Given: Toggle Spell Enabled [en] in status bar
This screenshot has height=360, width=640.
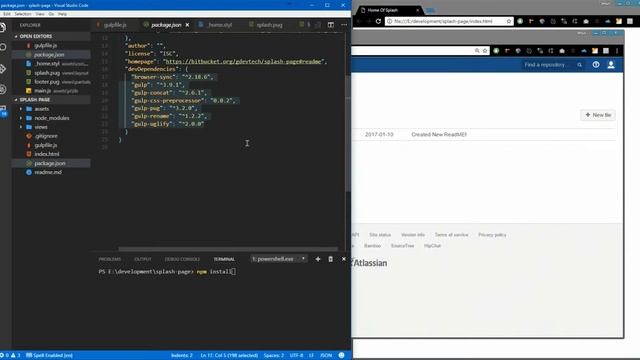Looking at the screenshot, I should coord(49,355).
